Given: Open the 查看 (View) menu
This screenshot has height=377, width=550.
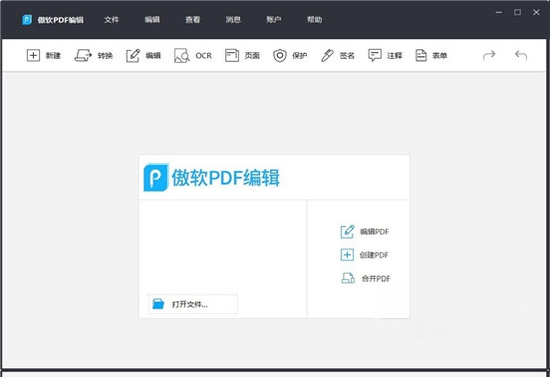Looking at the screenshot, I should coord(193,20).
